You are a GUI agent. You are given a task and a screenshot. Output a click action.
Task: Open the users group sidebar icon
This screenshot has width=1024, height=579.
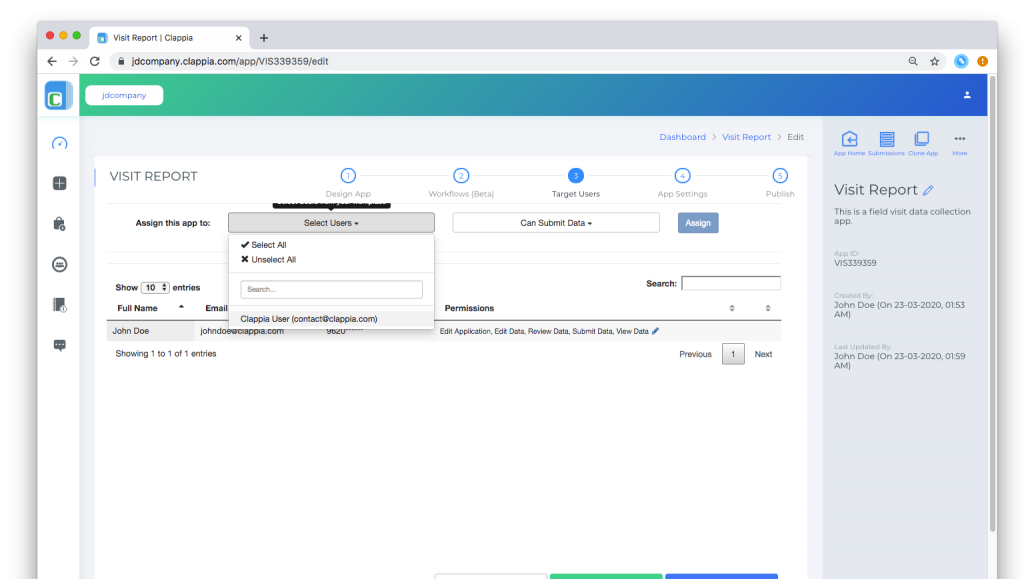point(59,264)
